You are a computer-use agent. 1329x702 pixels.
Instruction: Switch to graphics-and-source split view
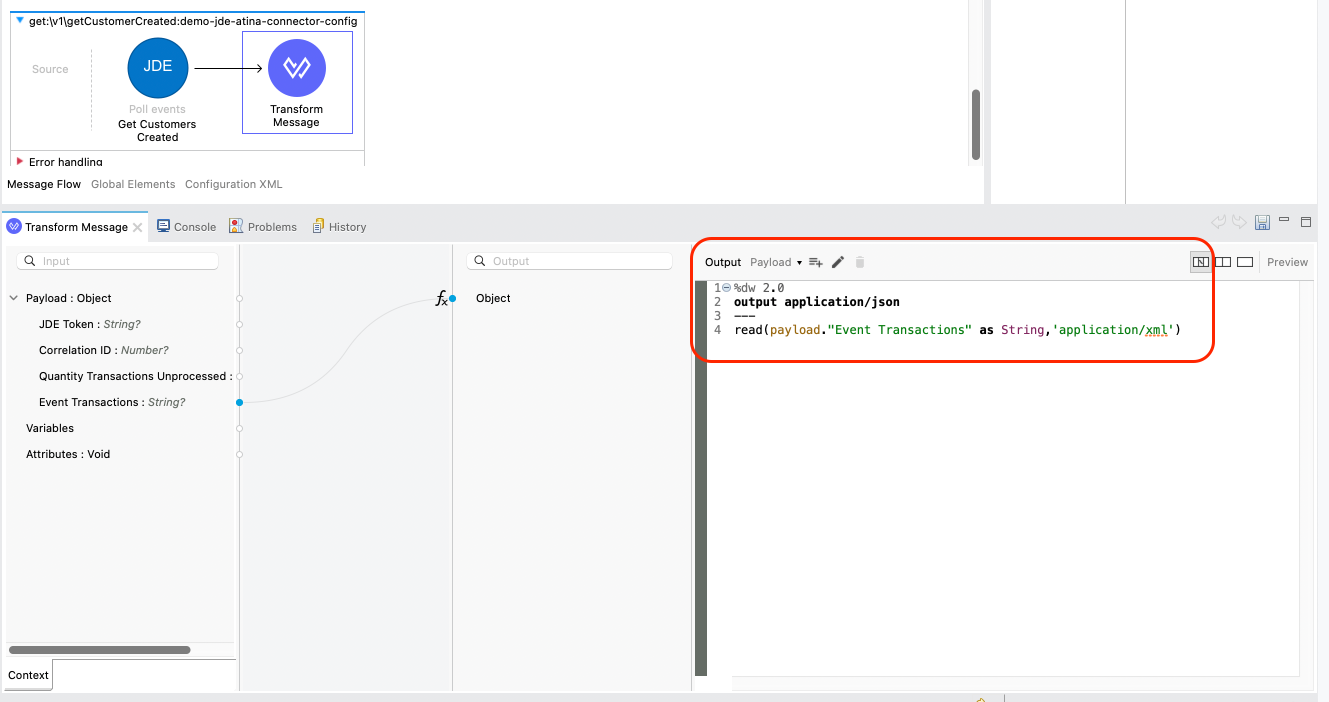pos(1200,262)
